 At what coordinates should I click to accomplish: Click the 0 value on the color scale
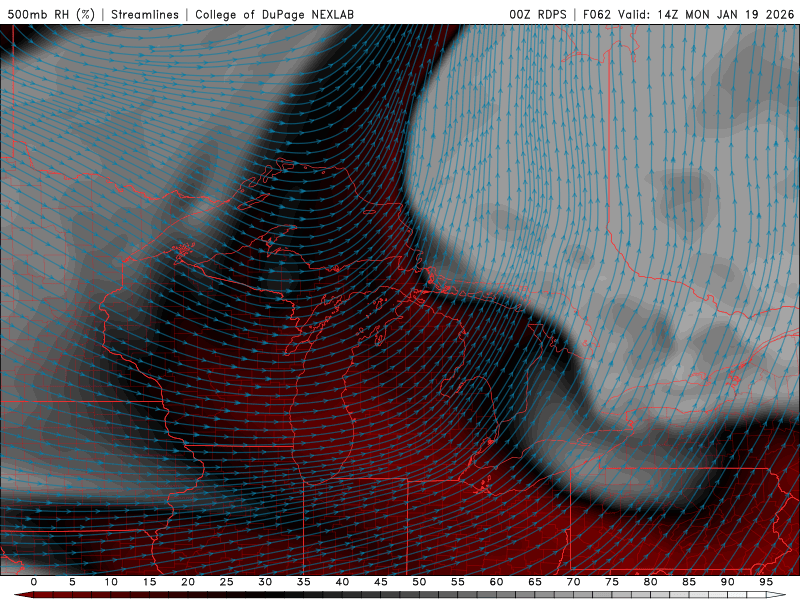click(34, 582)
